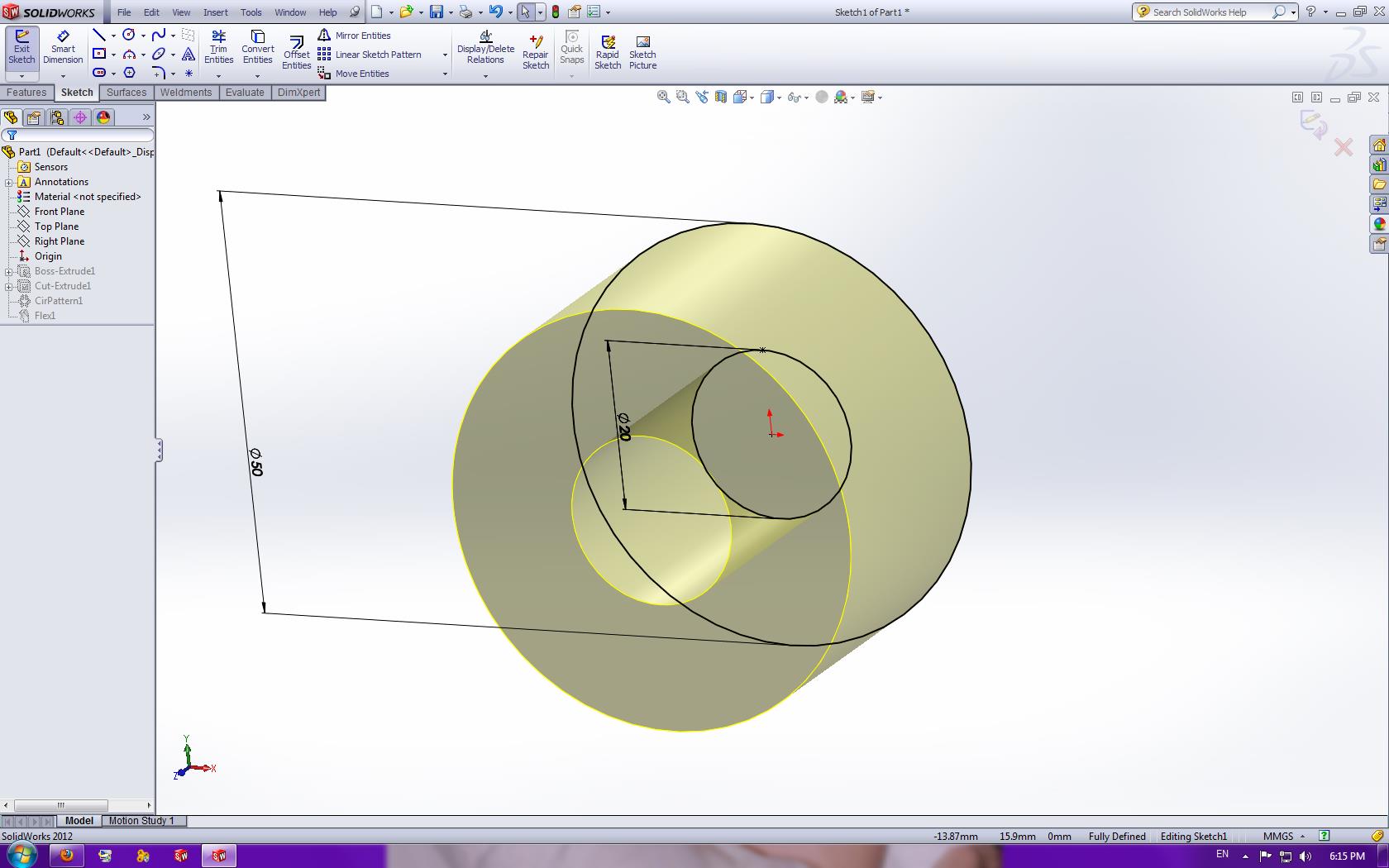Expand Convert Entities dropdown arrow
The height and width of the screenshot is (868, 1389).
pos(257,76)
